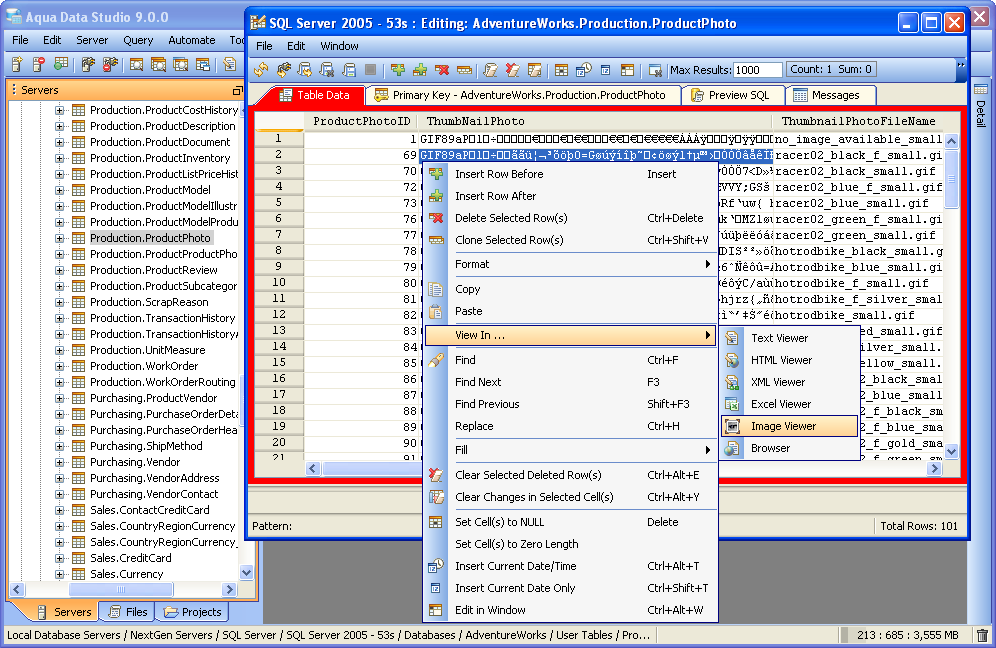The image size is (996, 648).
Task: Click the Excel Viewer icon in submenu
Action: [732, 404]
